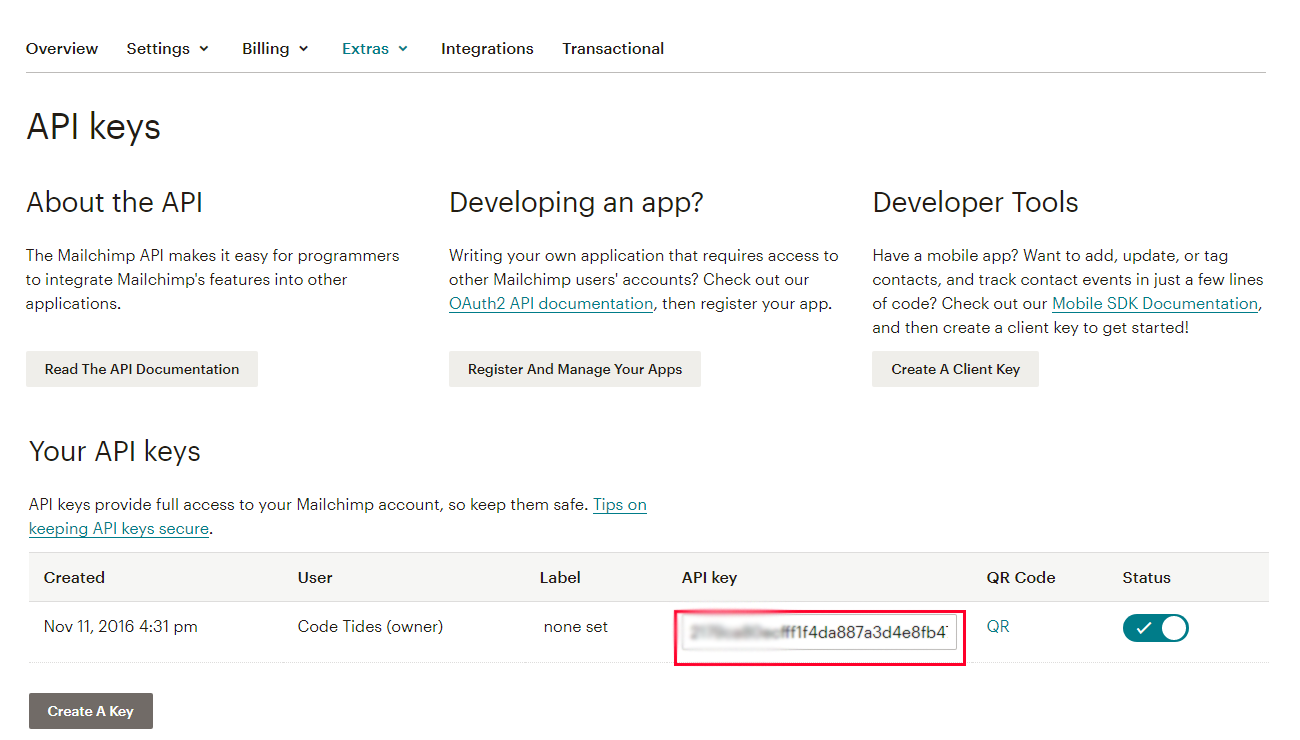Screen dimensions: 1300x740
Task: Expand the Settings dropdown menu
Action: coord(167,48)
